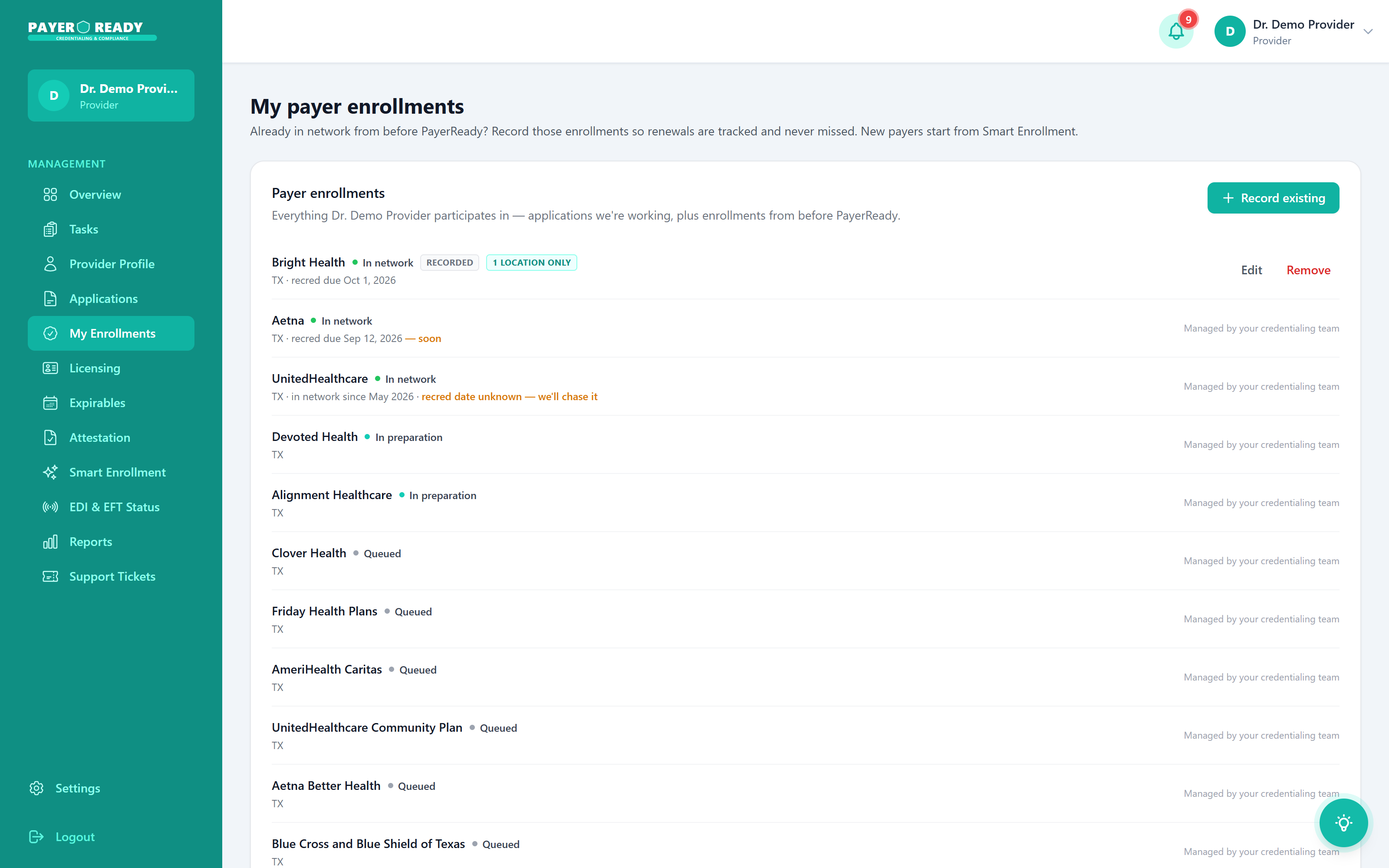
Task: Click Logout in the sidebar
Action: tap(75, 837)
